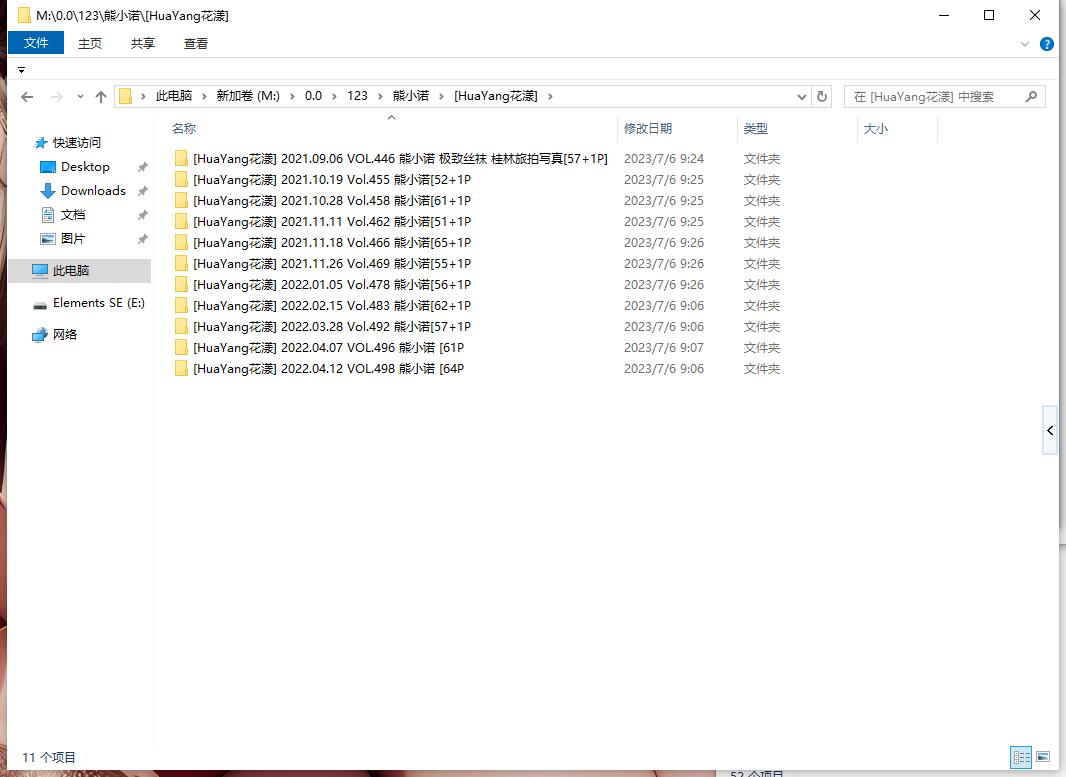Image resolution: width=1066 pixels, height=777 pixels.
Task: Click the search magnifier icon
Action: pyautogui.click(x=1031, y=97)
